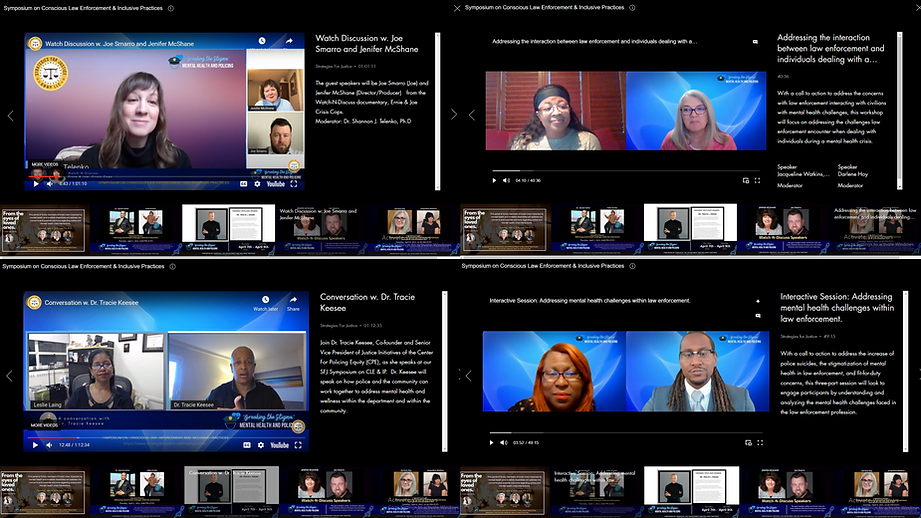Mute the 'Addressing the interaction' video
Screen dimensions: 921x518
tap(506, 180)
